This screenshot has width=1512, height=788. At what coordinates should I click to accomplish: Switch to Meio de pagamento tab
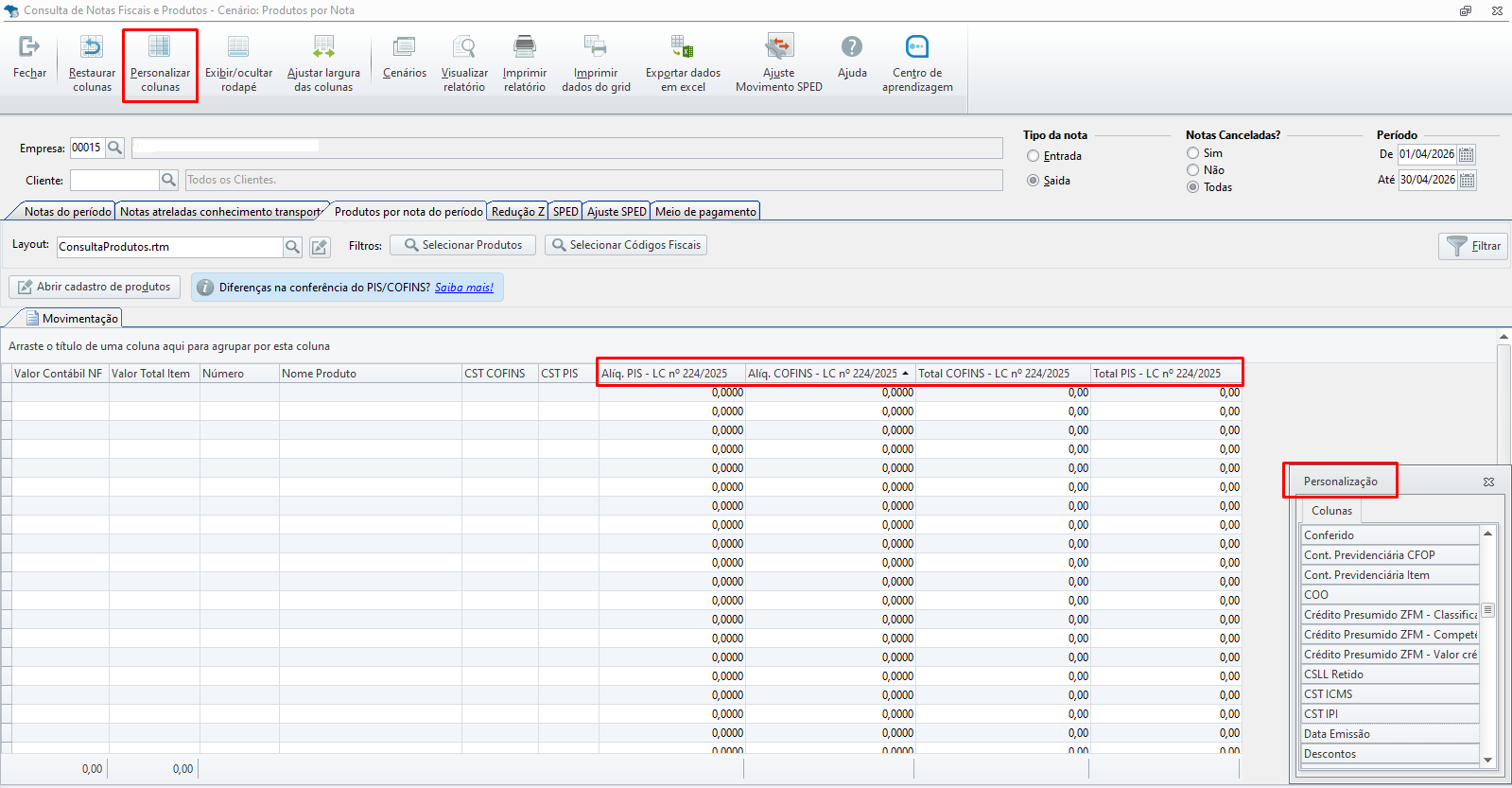[705, 212]
